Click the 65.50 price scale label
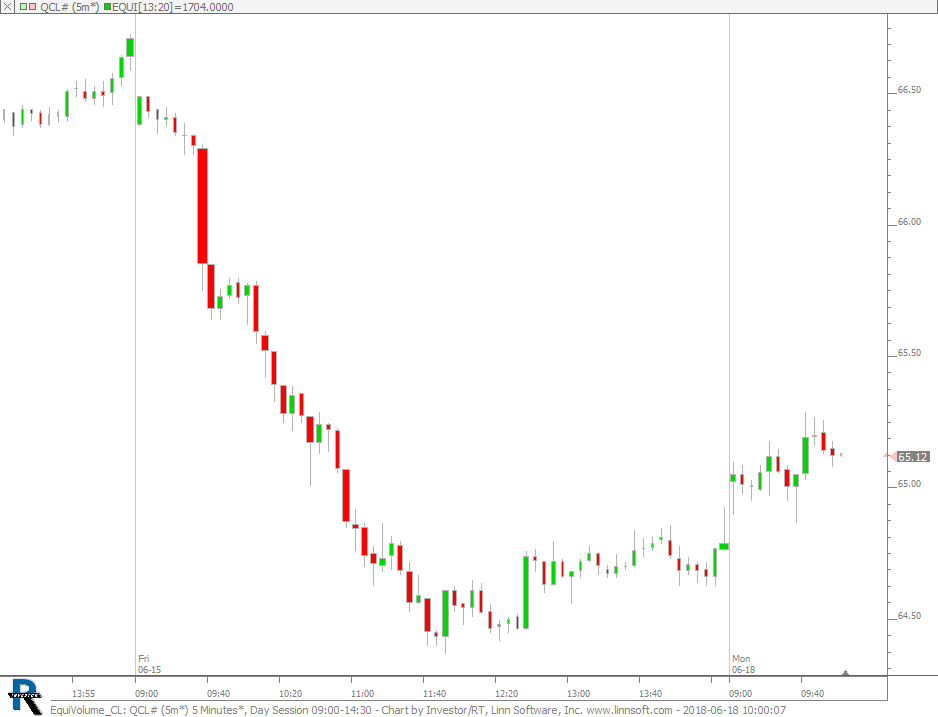 tap(909, 353)
